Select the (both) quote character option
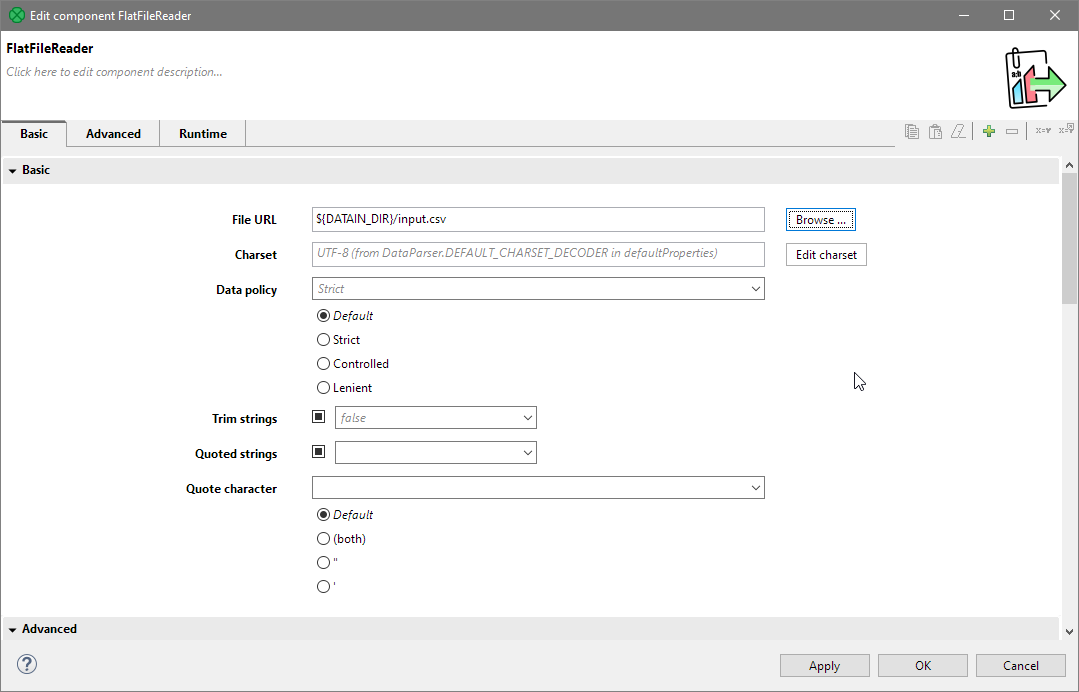 pos(323,538)
